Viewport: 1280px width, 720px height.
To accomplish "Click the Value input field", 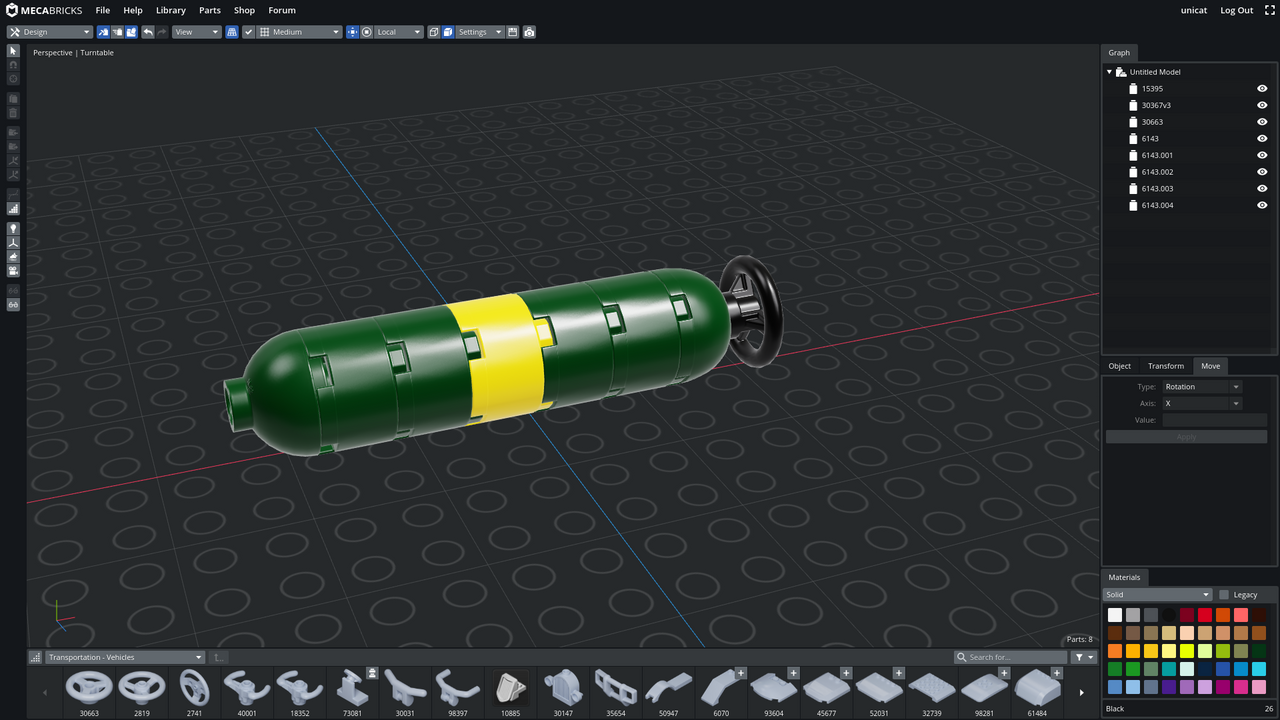I will pos(1214,420).
